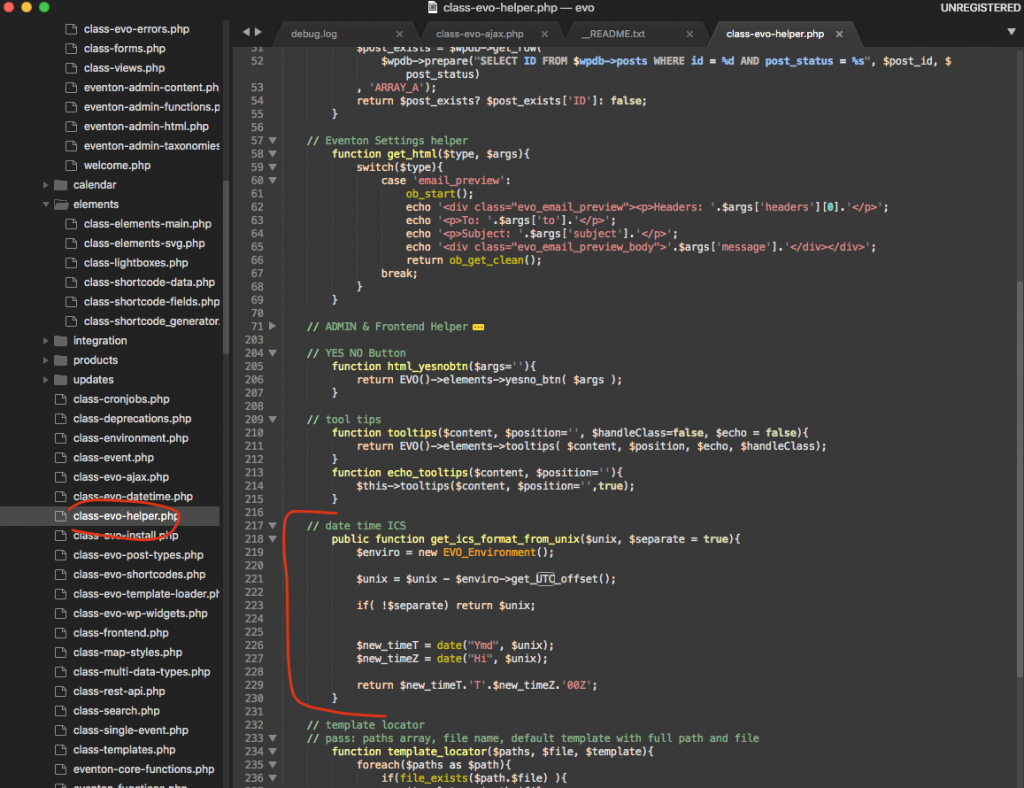Fold the switch block at line 59

point(272,167)
